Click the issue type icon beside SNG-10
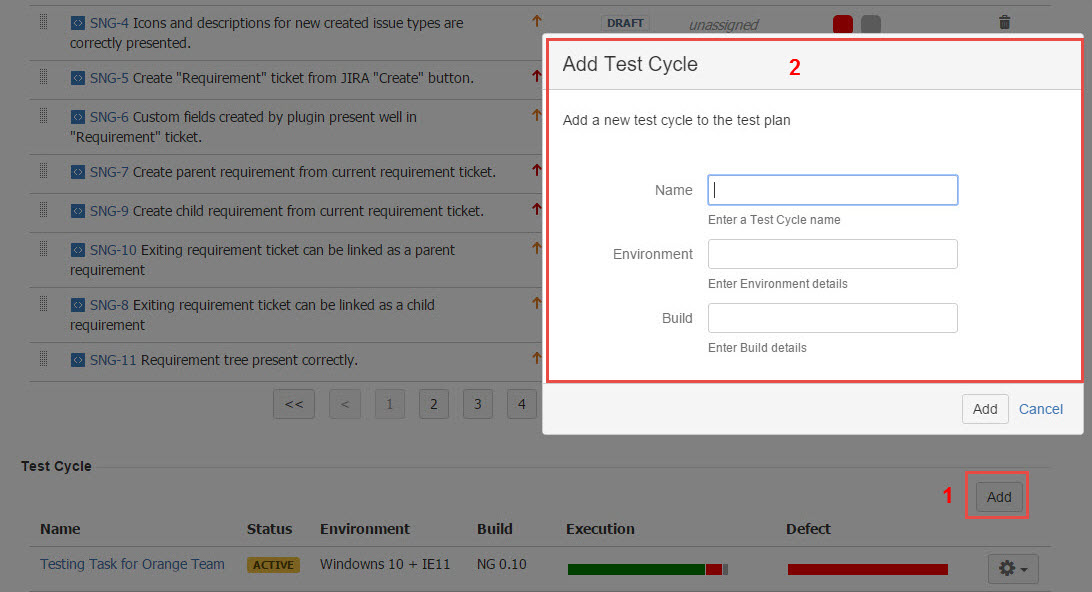Screen dimensions: 1092x592 [x=78, y=250]
